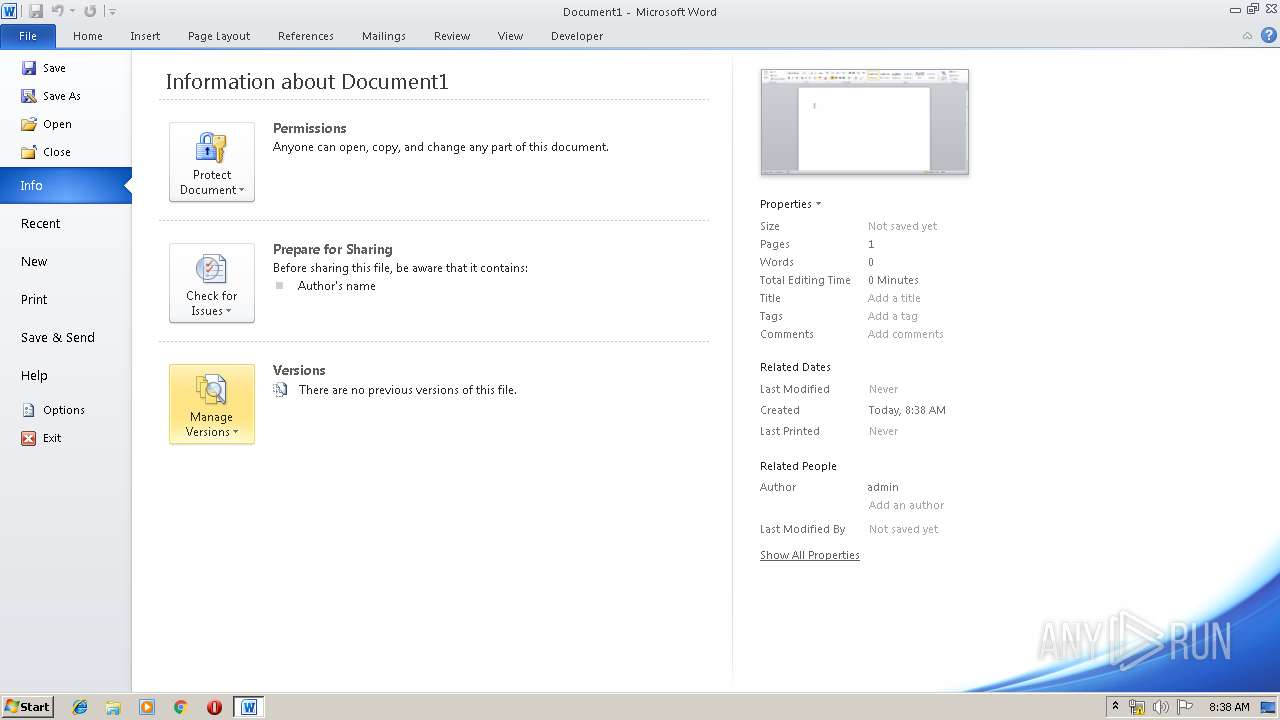Image resolution: width=1280 pixels, height=720 pixels.
Task: Click the admin author name
Action: pyautogui.click(x=883, y=487)
